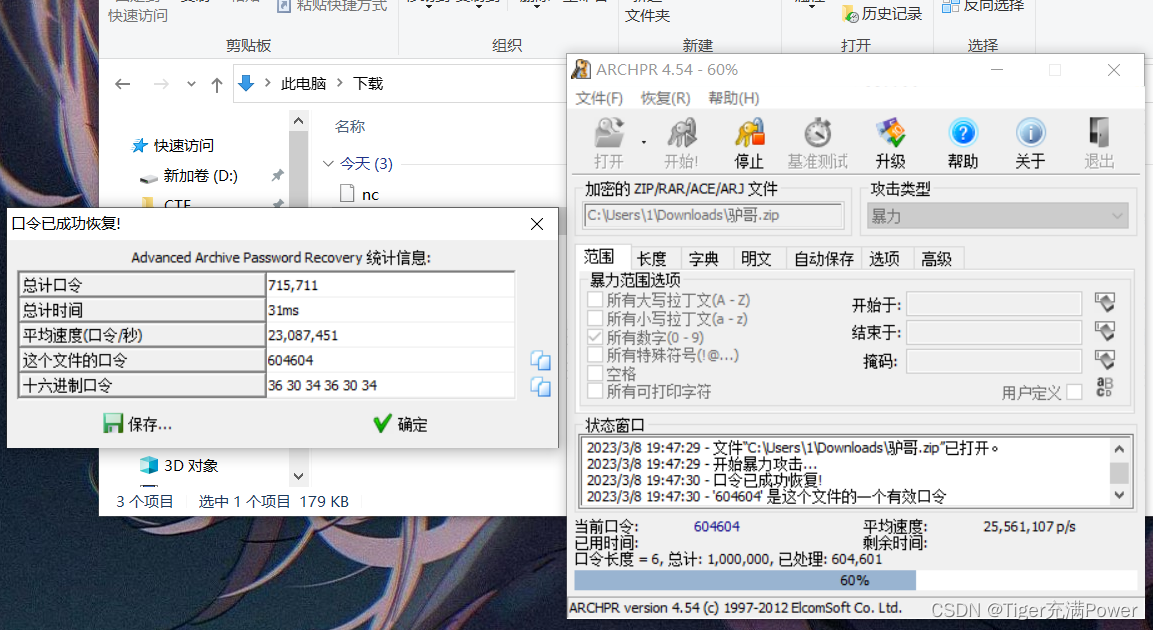The width and height of the screenshot is (1153, 630).
Task: Click the icon beside 掩码 field
Action: [1104, 359]
